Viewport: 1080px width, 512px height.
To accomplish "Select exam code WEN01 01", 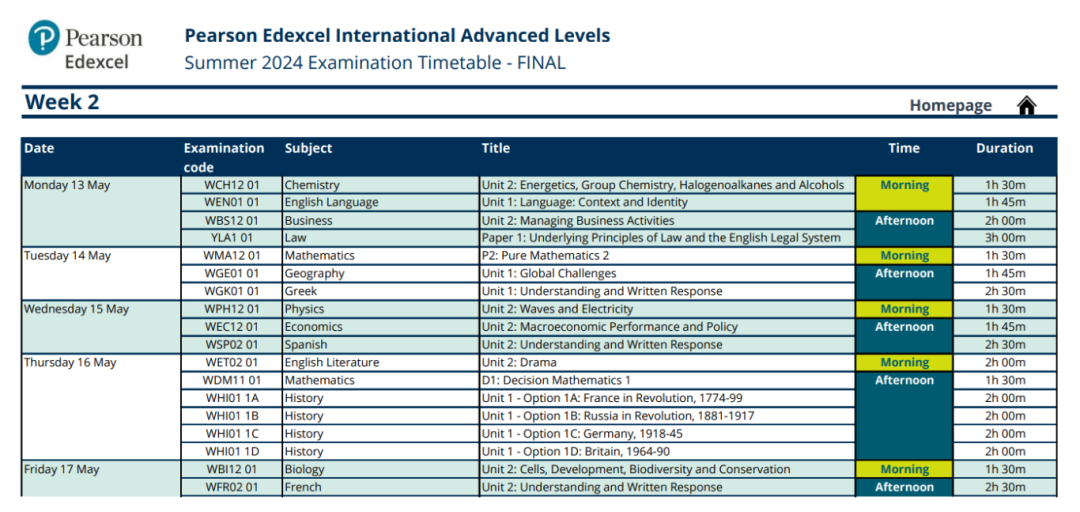I will click(231, 203).
